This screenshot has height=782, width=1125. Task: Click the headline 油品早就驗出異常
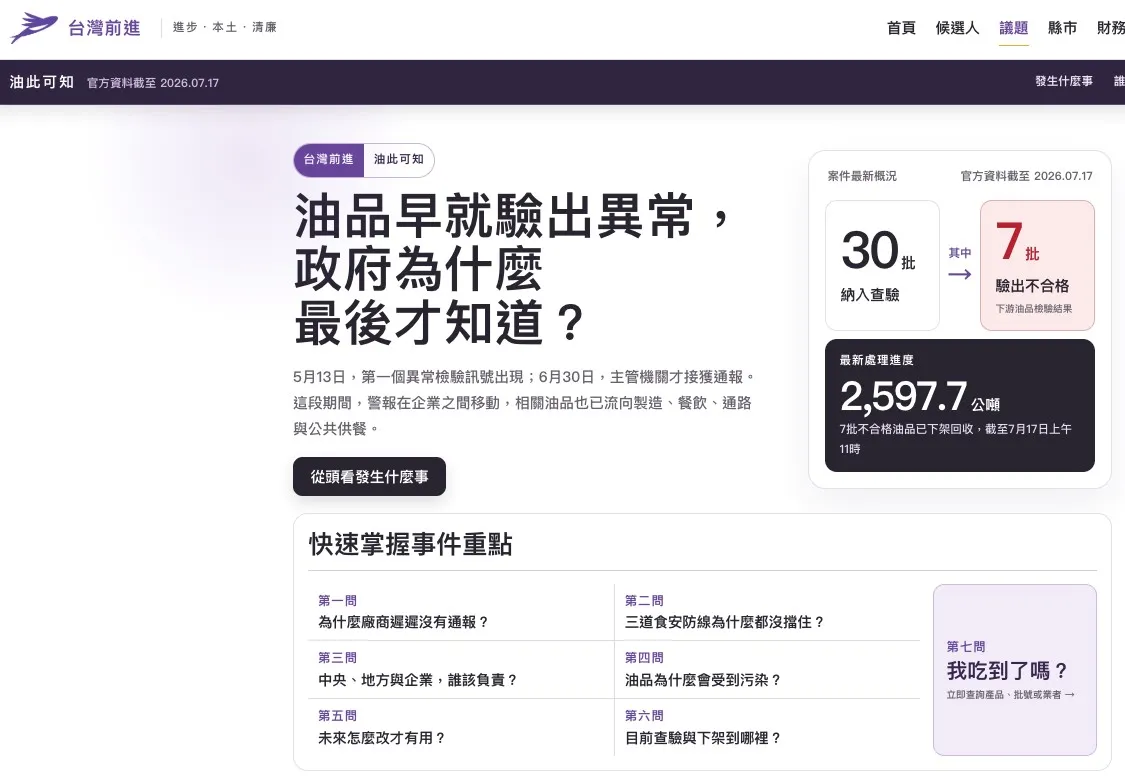click(510, 215)
